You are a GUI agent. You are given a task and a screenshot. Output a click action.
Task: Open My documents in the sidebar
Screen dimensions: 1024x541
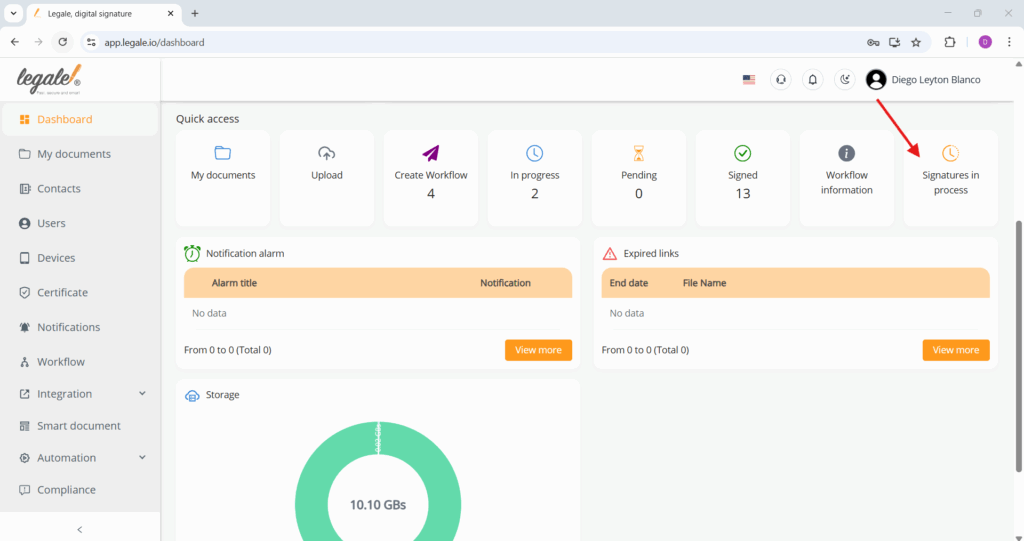point(80,154)
